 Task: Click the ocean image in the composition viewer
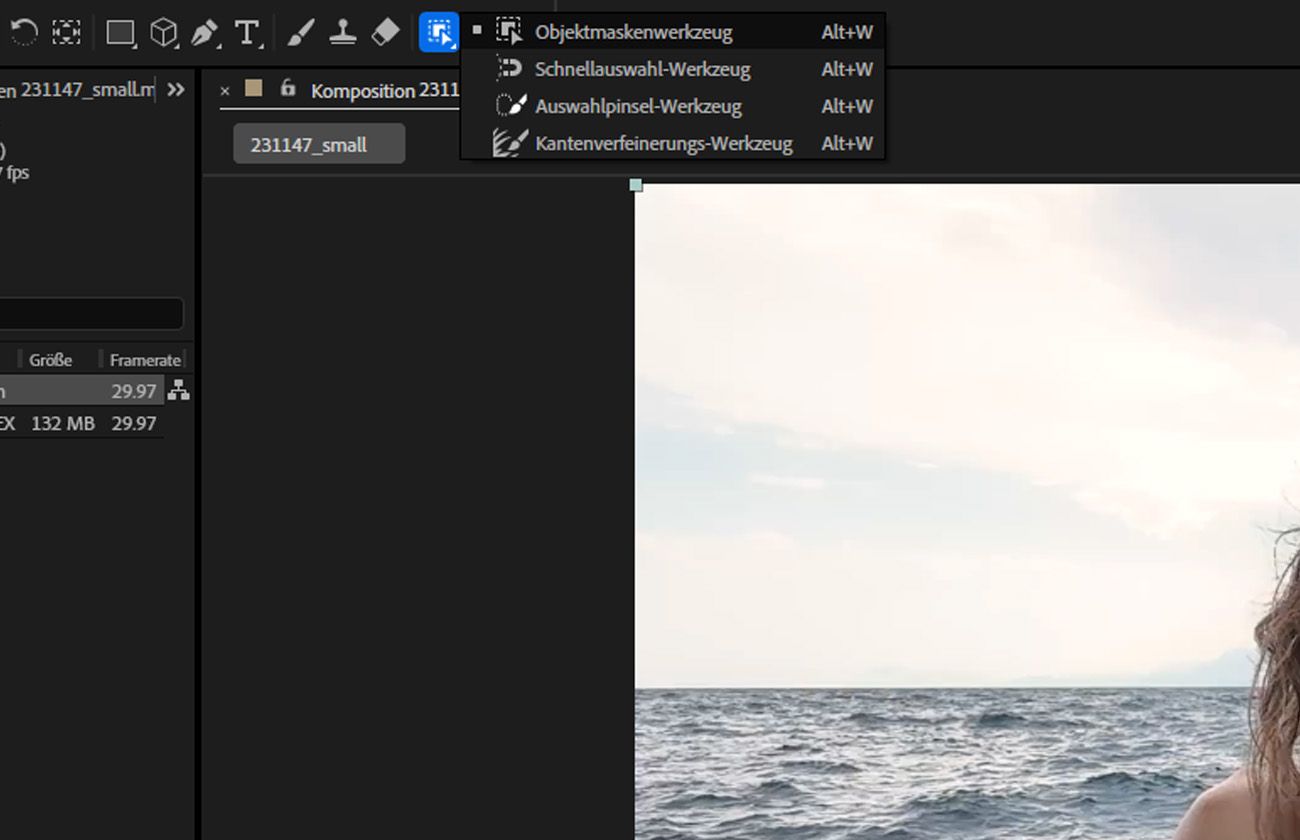pyautogui.click(x=967, y=512)
